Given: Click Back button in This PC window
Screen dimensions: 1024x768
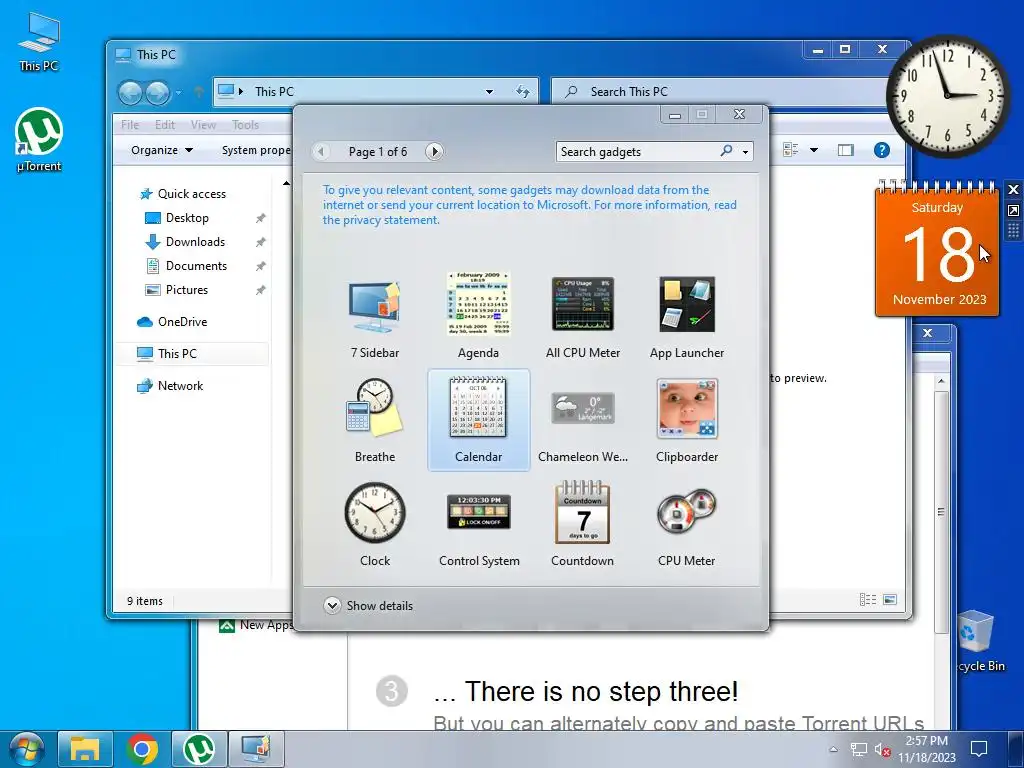Looking at the screenshot, I should (130, 93).
